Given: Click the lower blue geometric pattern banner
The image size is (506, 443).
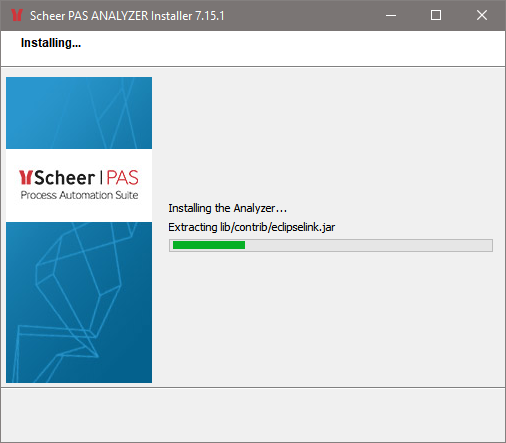Looking at the screenshot, I should tap(79, 302).
